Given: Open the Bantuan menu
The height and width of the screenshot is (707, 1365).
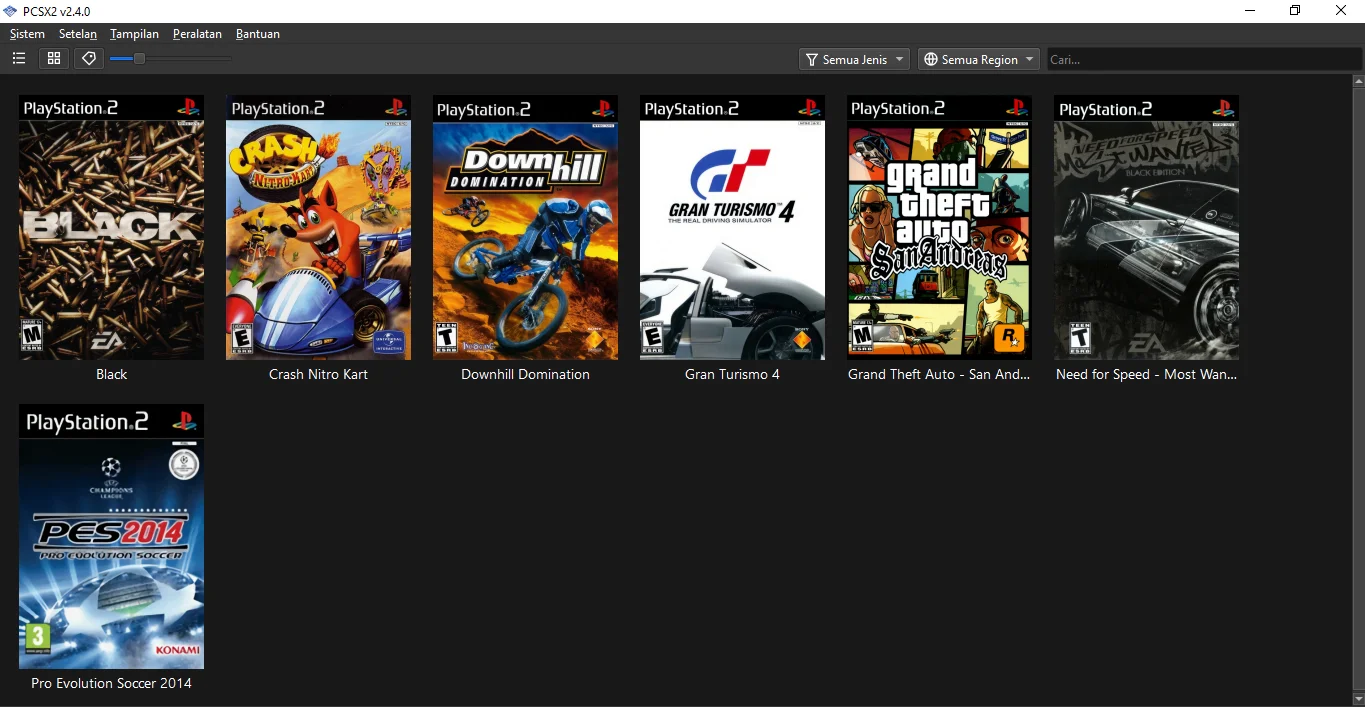Looking at the screenshot, I should (x=258, y=34).
